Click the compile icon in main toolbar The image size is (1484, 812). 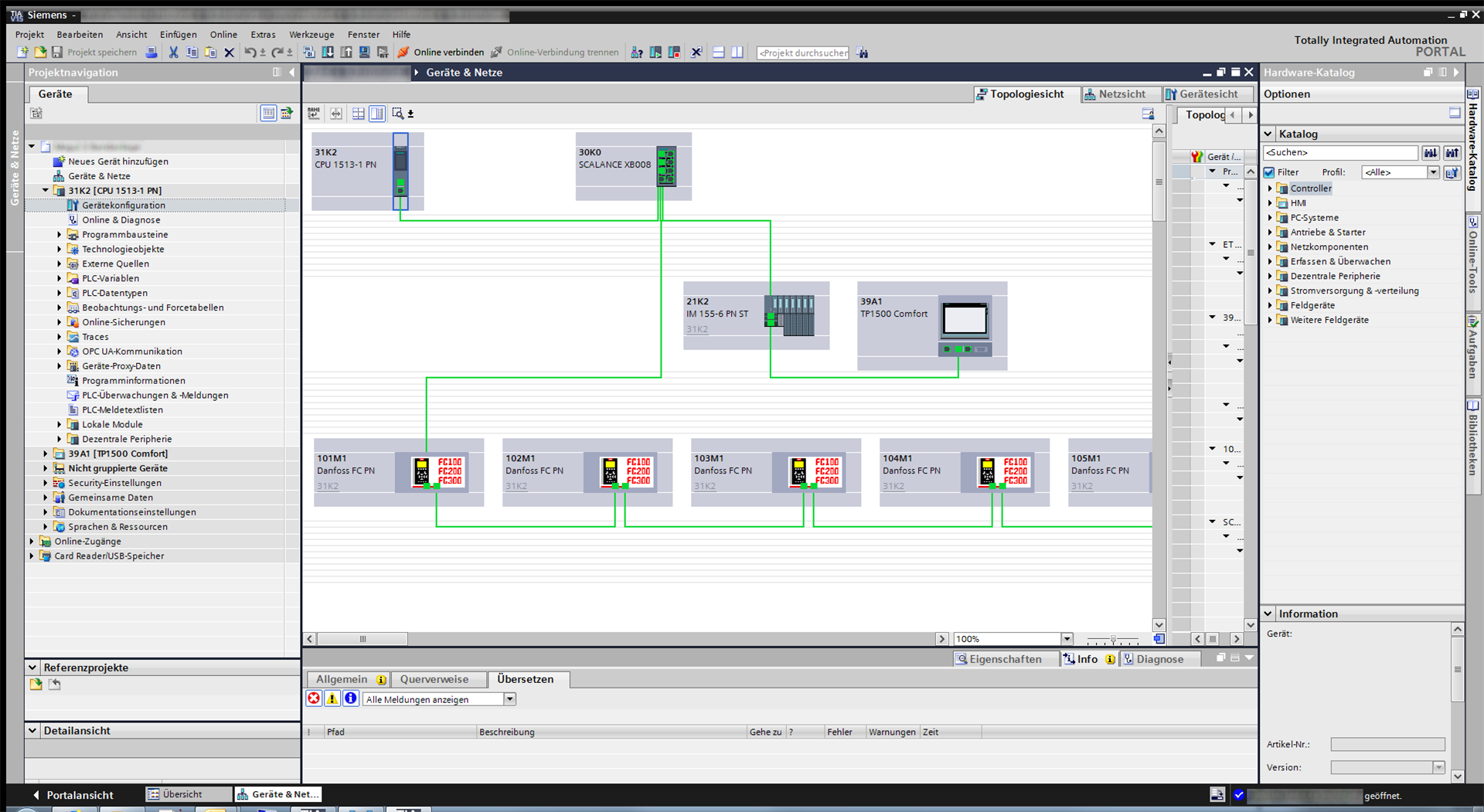click(x=308, y=53)
